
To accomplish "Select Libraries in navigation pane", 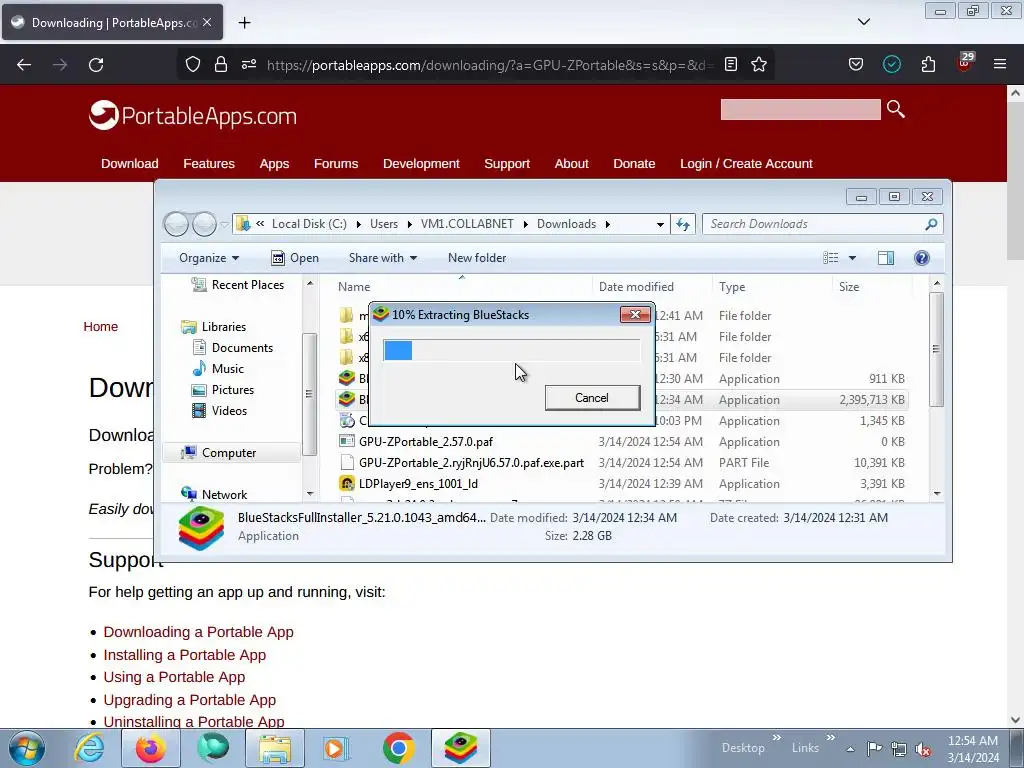I will pyautogui.click(x=214, y=327).
